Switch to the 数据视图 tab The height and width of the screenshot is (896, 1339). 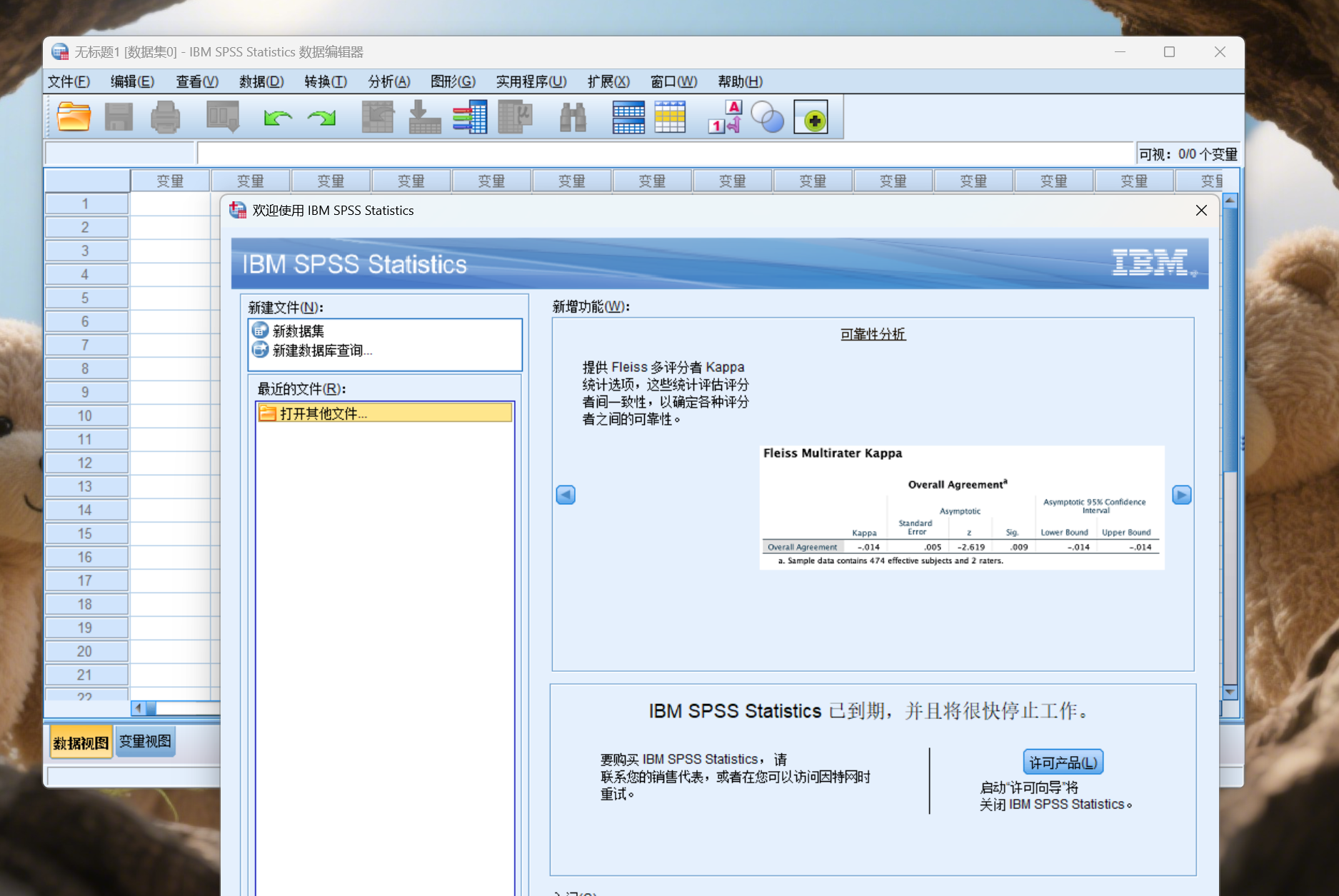[x=81, y=743]
